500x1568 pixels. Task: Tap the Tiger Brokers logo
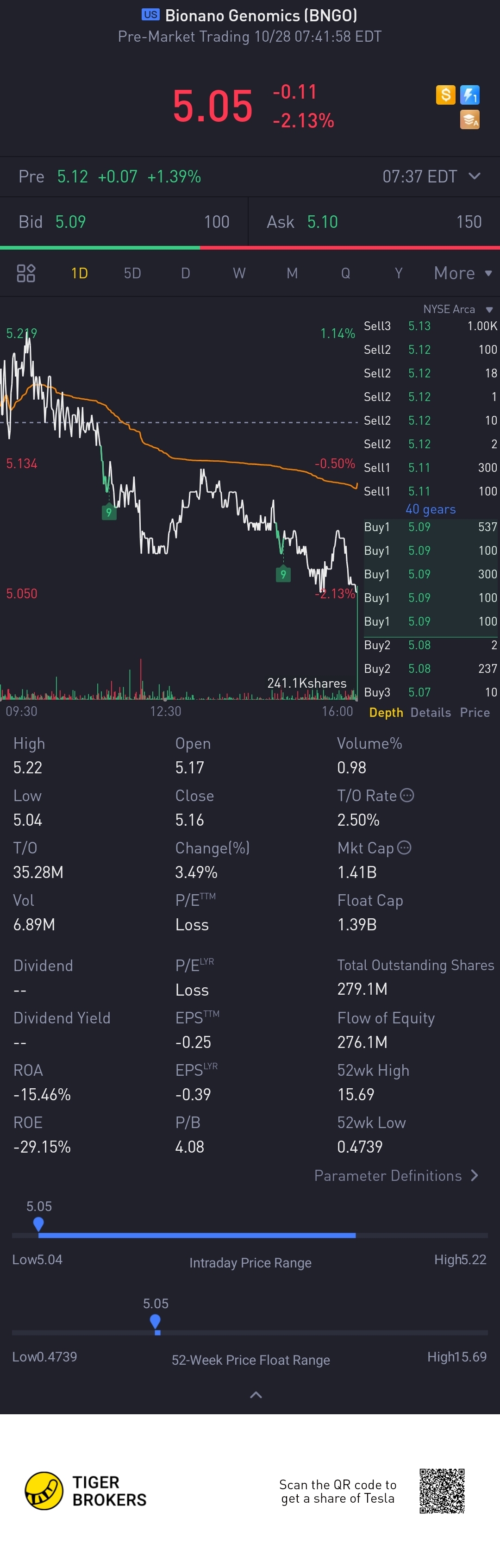click(x=86, y=1491)
